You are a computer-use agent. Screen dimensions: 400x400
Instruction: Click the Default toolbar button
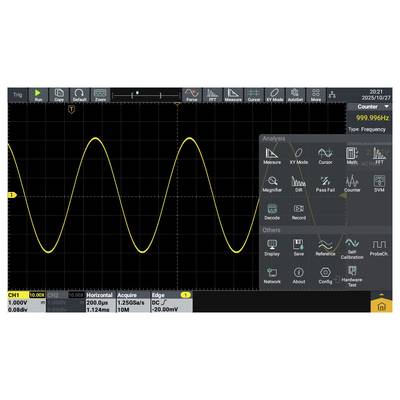pyautogui.click(x=79, y=95)
